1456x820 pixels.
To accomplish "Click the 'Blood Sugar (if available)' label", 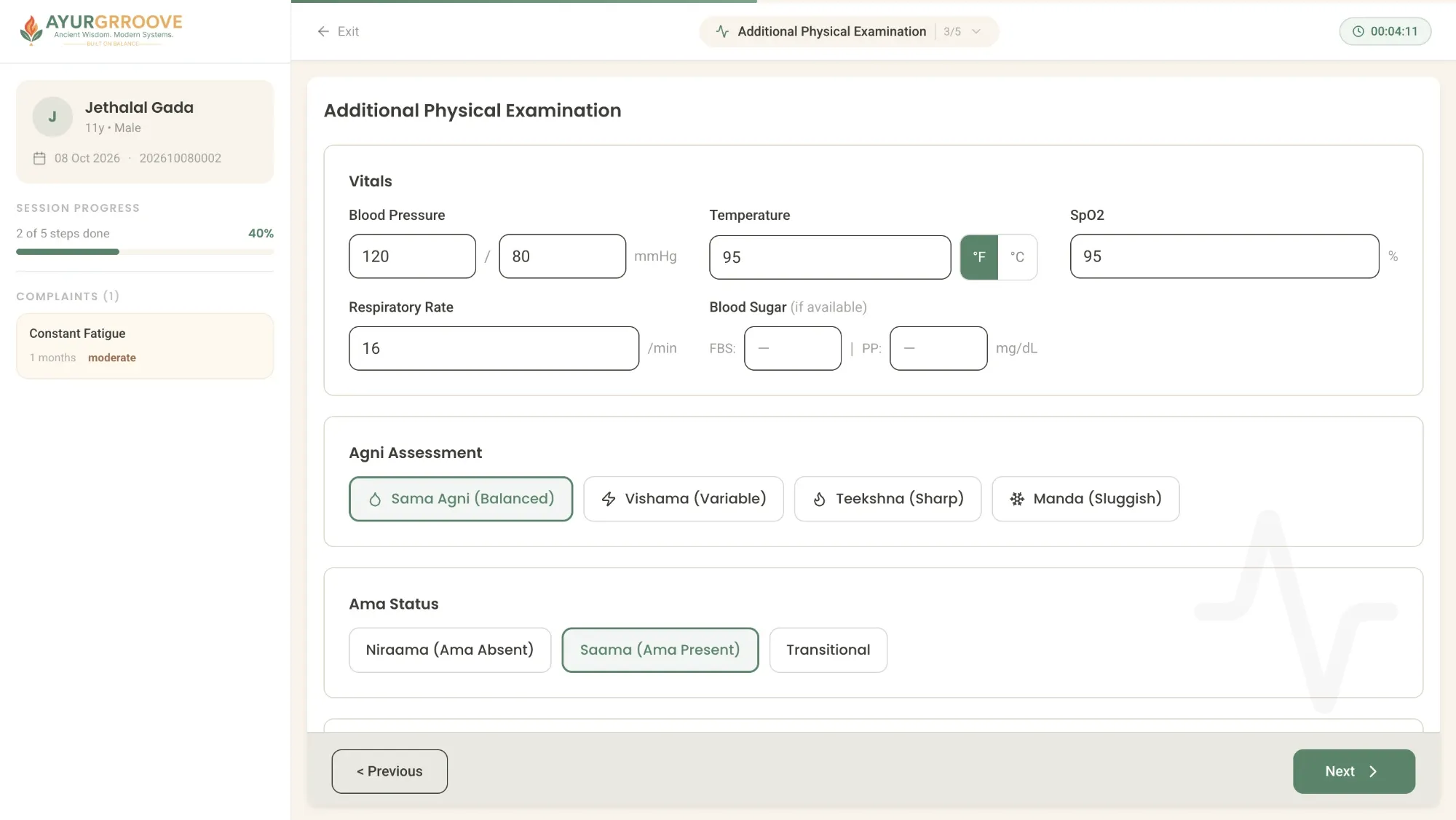I will pos(788,307).
